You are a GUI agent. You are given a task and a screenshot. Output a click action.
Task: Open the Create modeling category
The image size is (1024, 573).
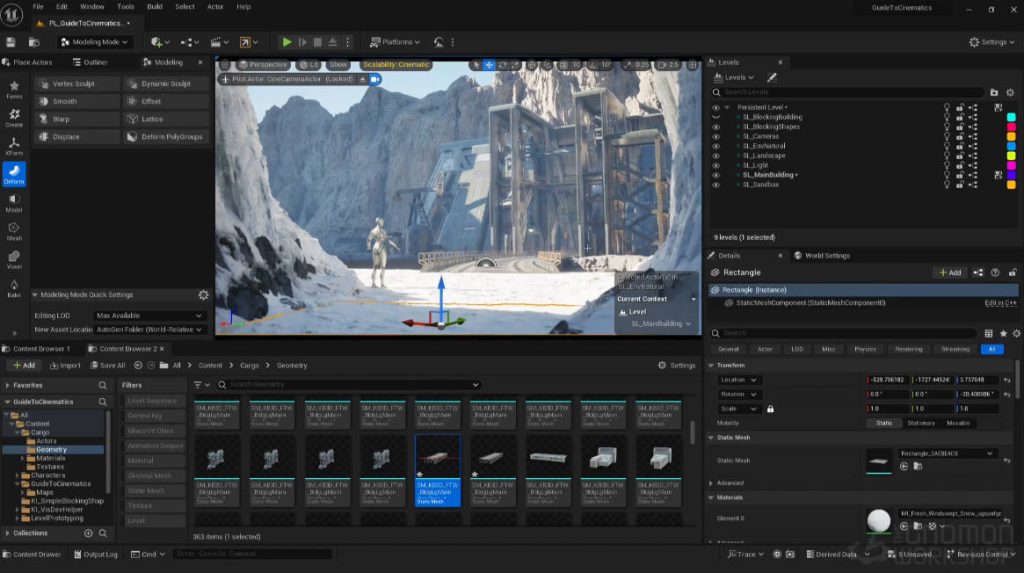click(x=14, y=118)
